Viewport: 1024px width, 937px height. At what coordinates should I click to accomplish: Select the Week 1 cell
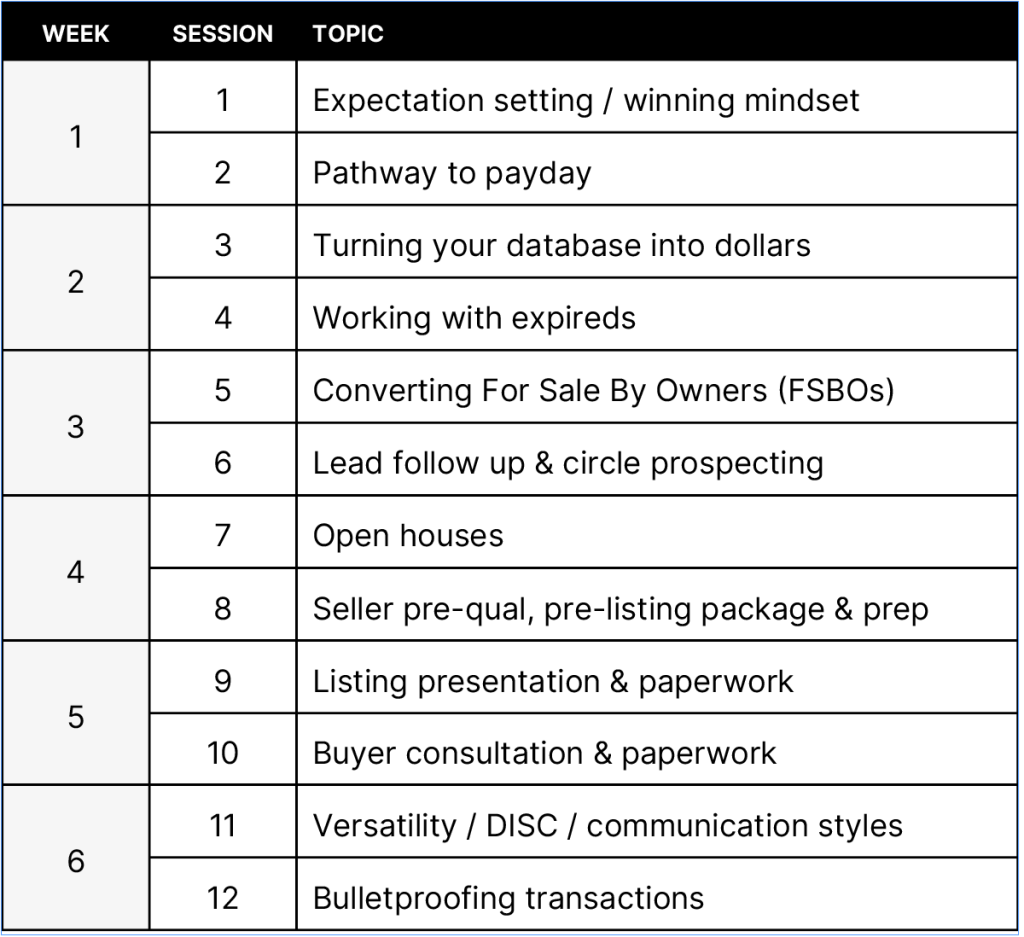tap(76, 136)
